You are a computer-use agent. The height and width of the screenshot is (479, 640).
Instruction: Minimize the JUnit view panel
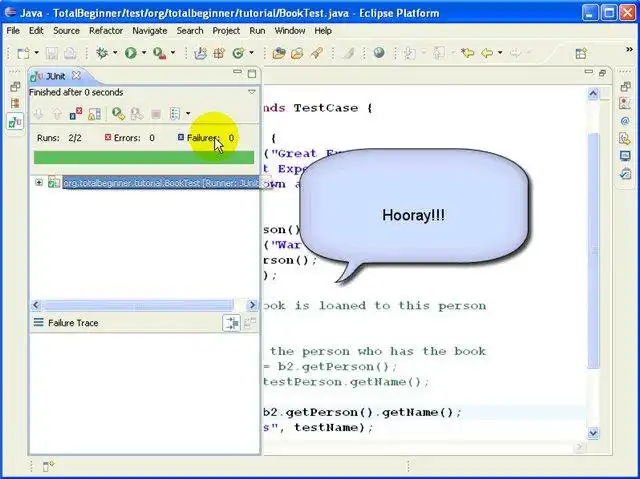(237, 72)
